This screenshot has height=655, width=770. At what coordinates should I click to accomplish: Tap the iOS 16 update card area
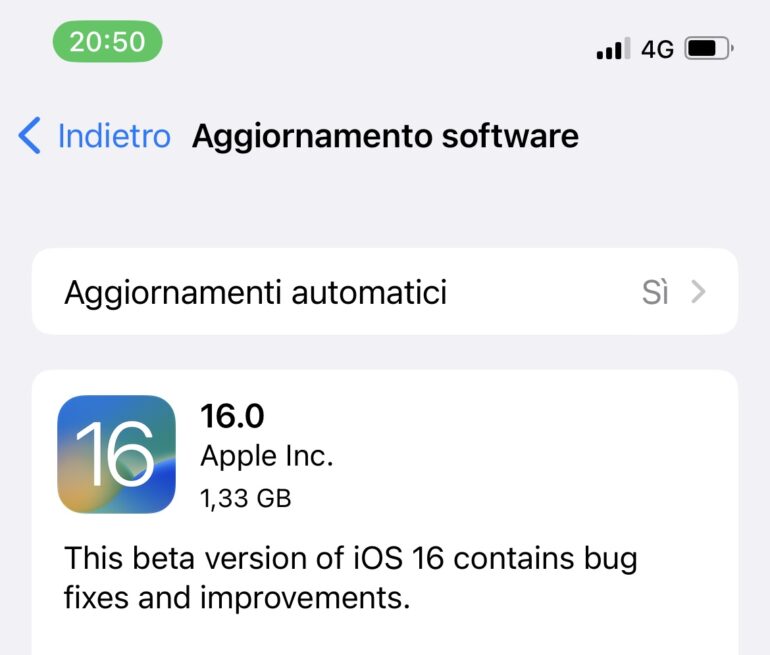click(x=385, y=512)
